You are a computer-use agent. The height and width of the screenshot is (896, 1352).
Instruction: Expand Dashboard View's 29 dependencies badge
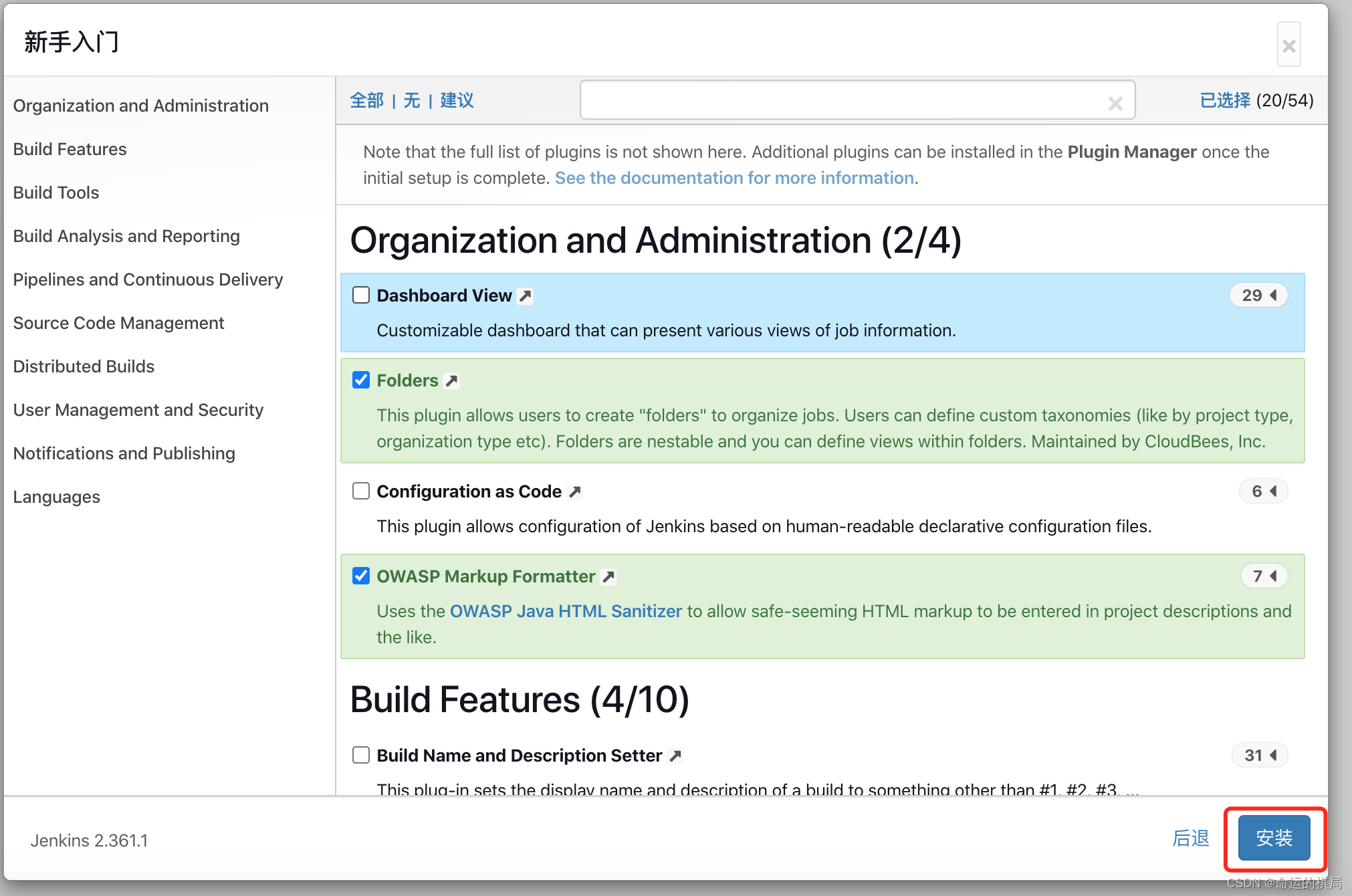click(1258, 296)
